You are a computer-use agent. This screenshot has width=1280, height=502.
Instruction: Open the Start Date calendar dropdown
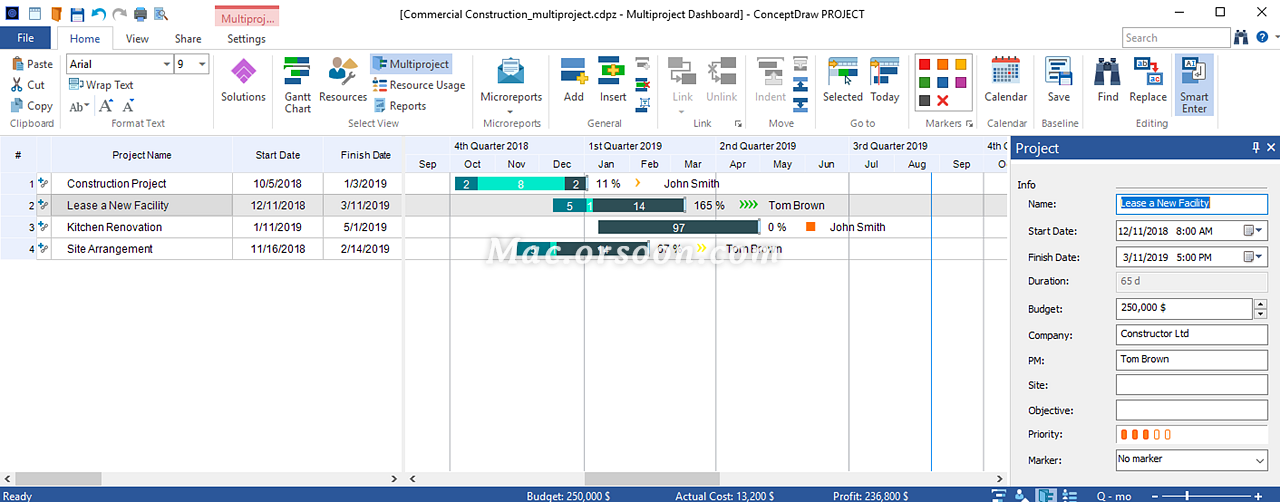point(1253,231)
